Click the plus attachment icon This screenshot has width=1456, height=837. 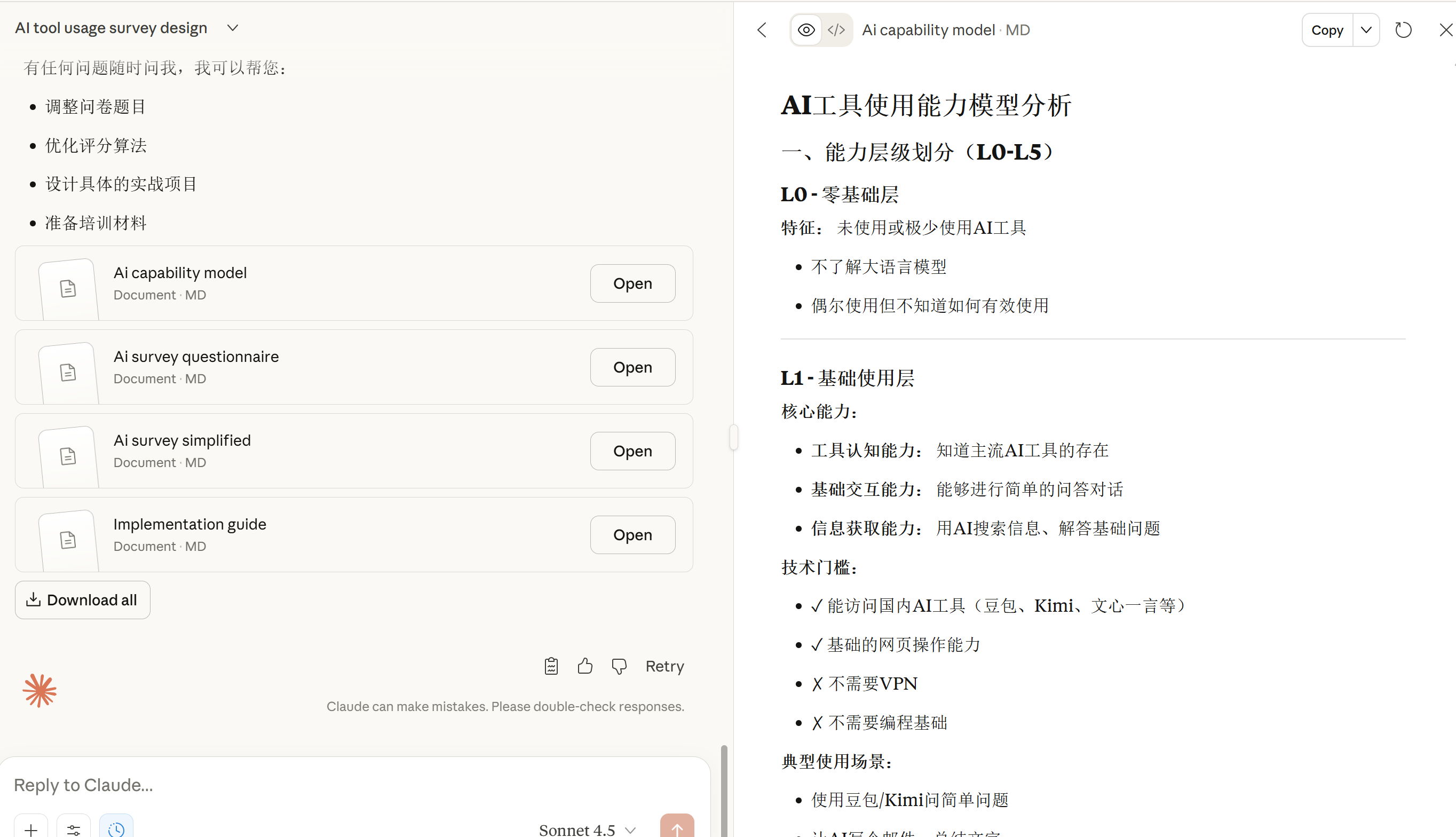pos(31,828)
